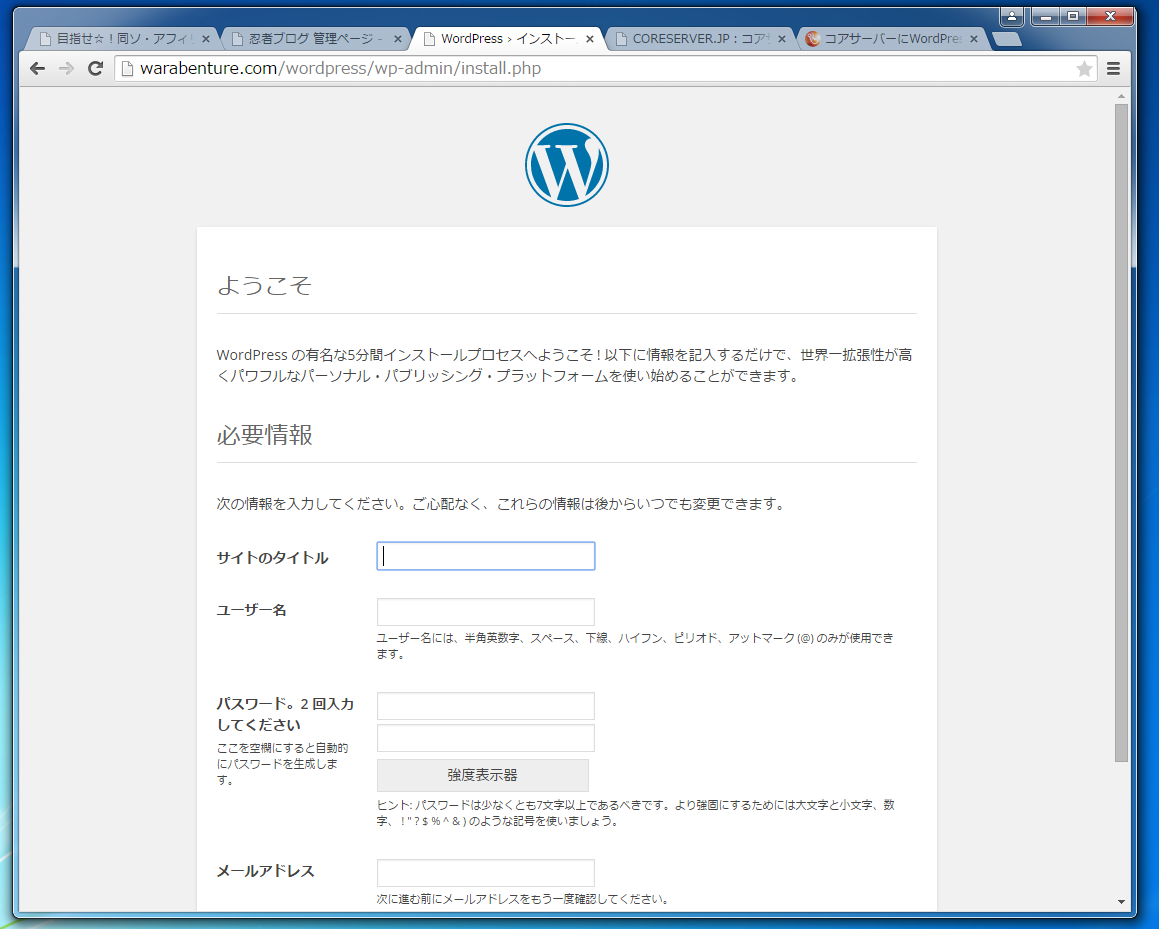Close the コアサーバーにWordPress tab

(974, 39)
